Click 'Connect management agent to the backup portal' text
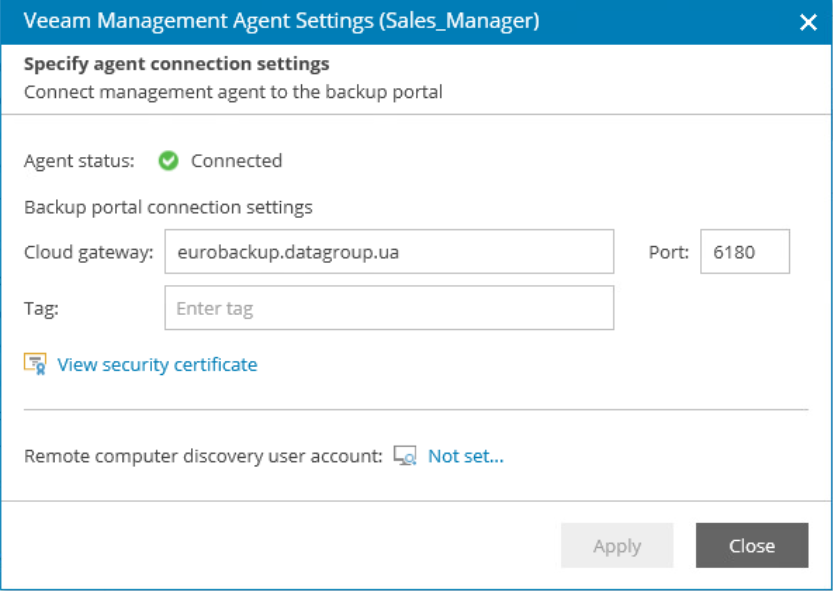The width and height of the screenshot is (833, 591). (233, 92)
